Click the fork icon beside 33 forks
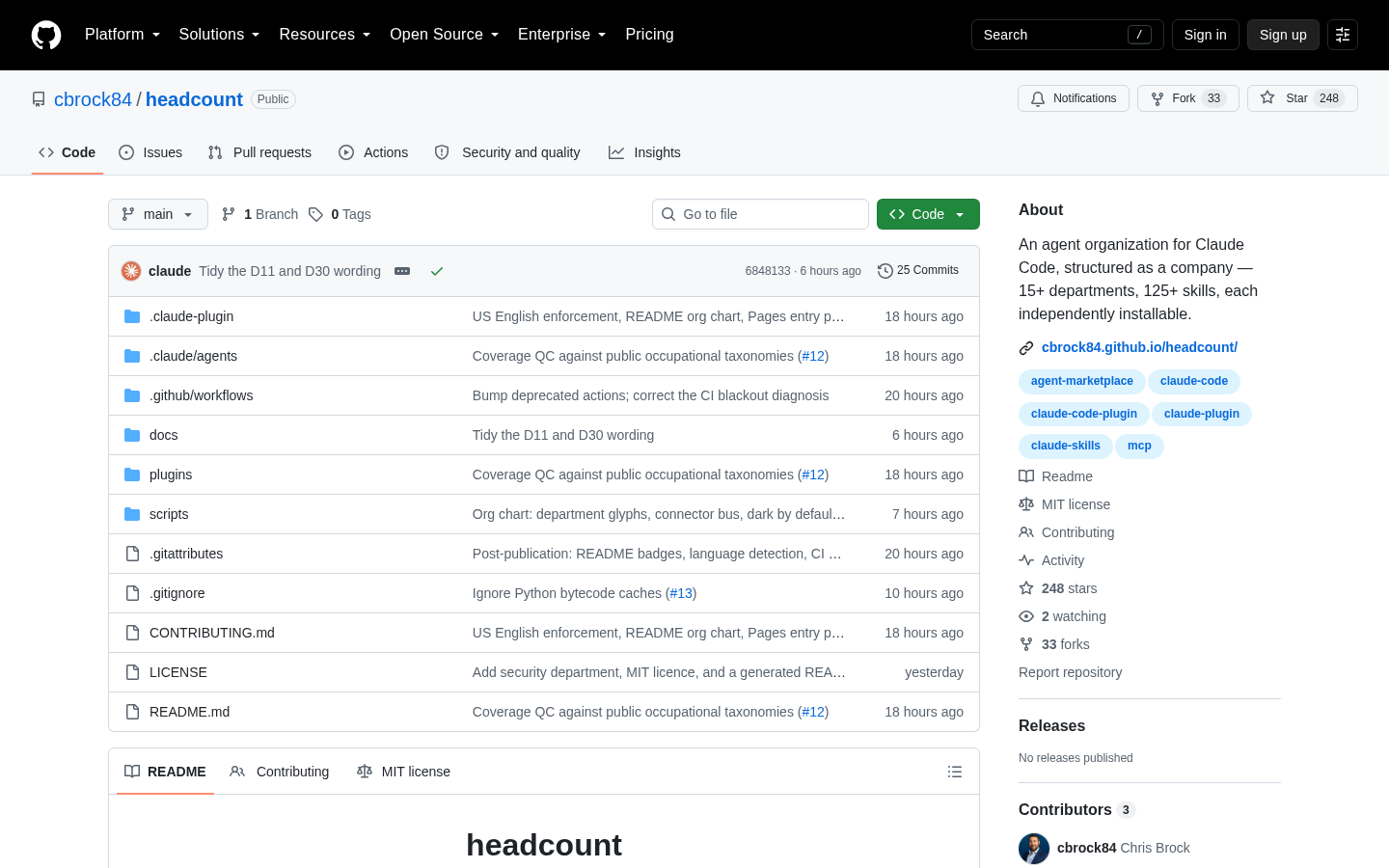Screen dimensions: 1389x868 click(x=1026, y=644)
